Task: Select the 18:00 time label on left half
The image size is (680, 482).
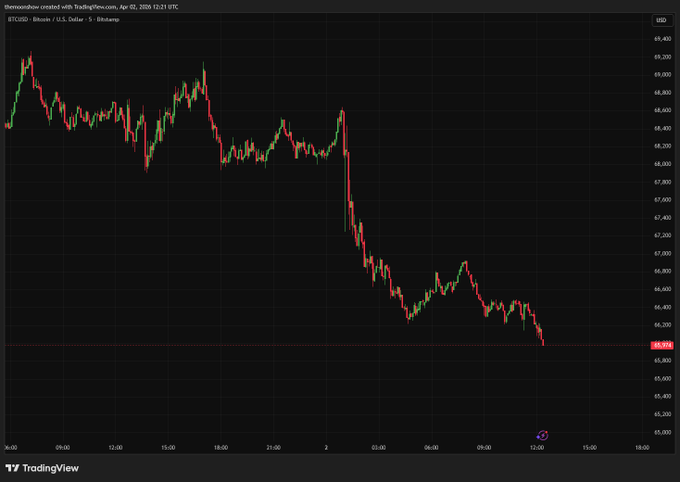Action: (221, 447)
